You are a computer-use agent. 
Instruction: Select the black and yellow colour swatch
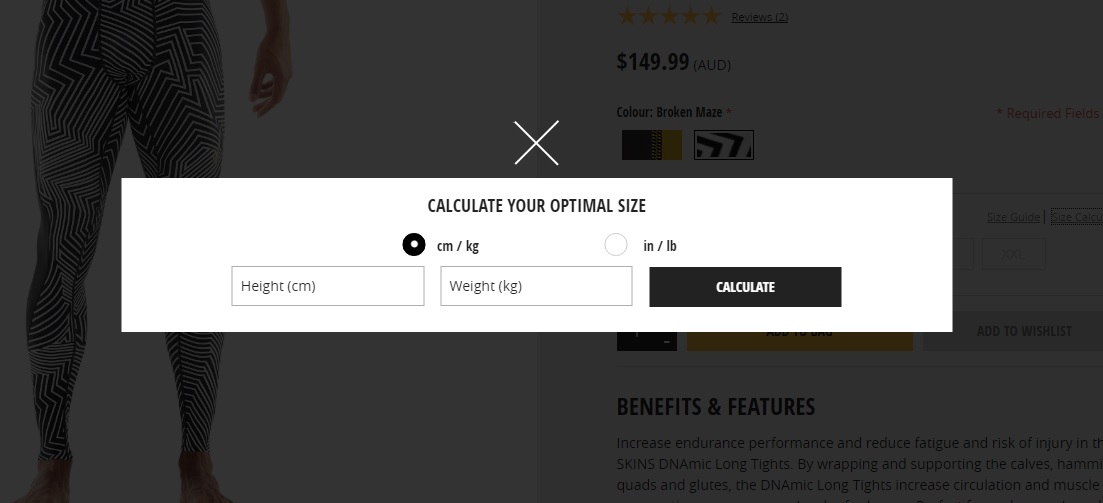tap(652, 145)
